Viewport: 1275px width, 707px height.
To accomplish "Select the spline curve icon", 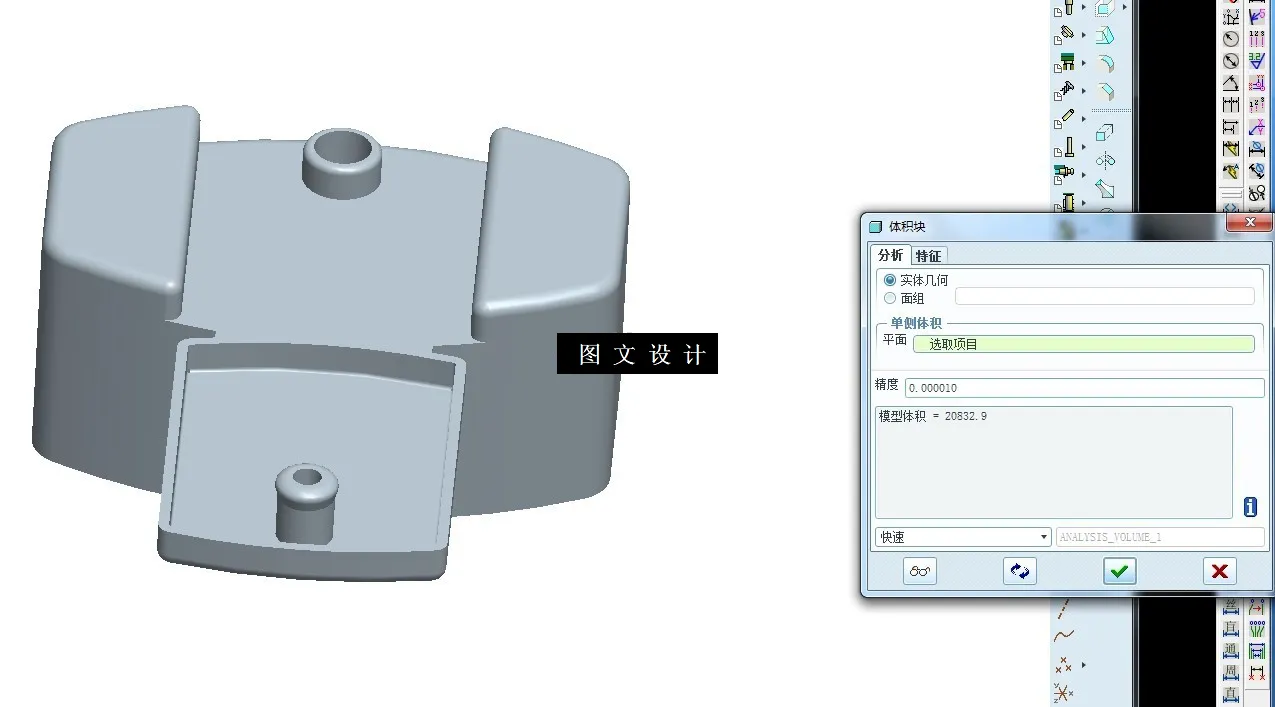I will click(1064, 635).
